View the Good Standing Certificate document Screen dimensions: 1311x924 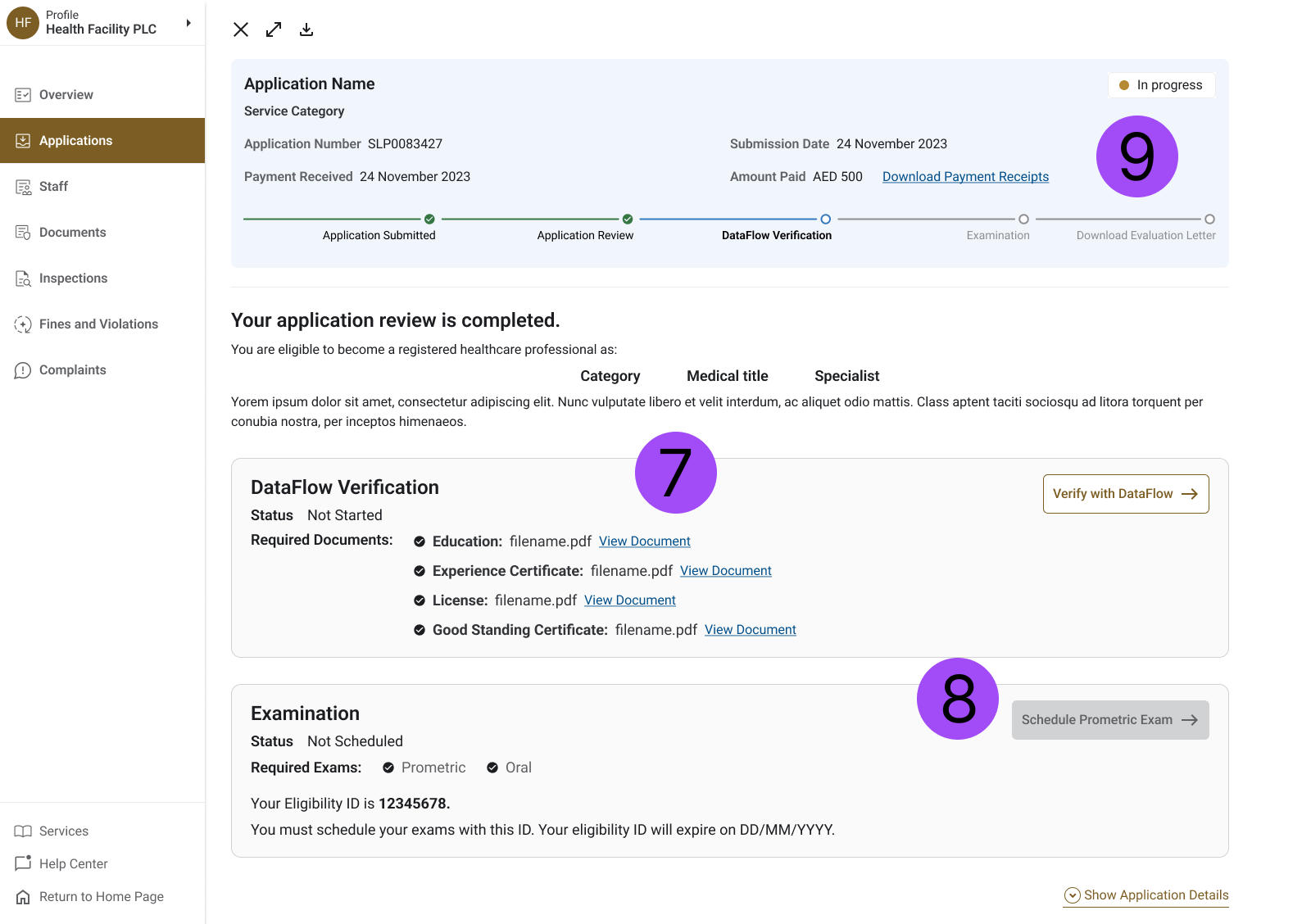[x=750, y=630]
